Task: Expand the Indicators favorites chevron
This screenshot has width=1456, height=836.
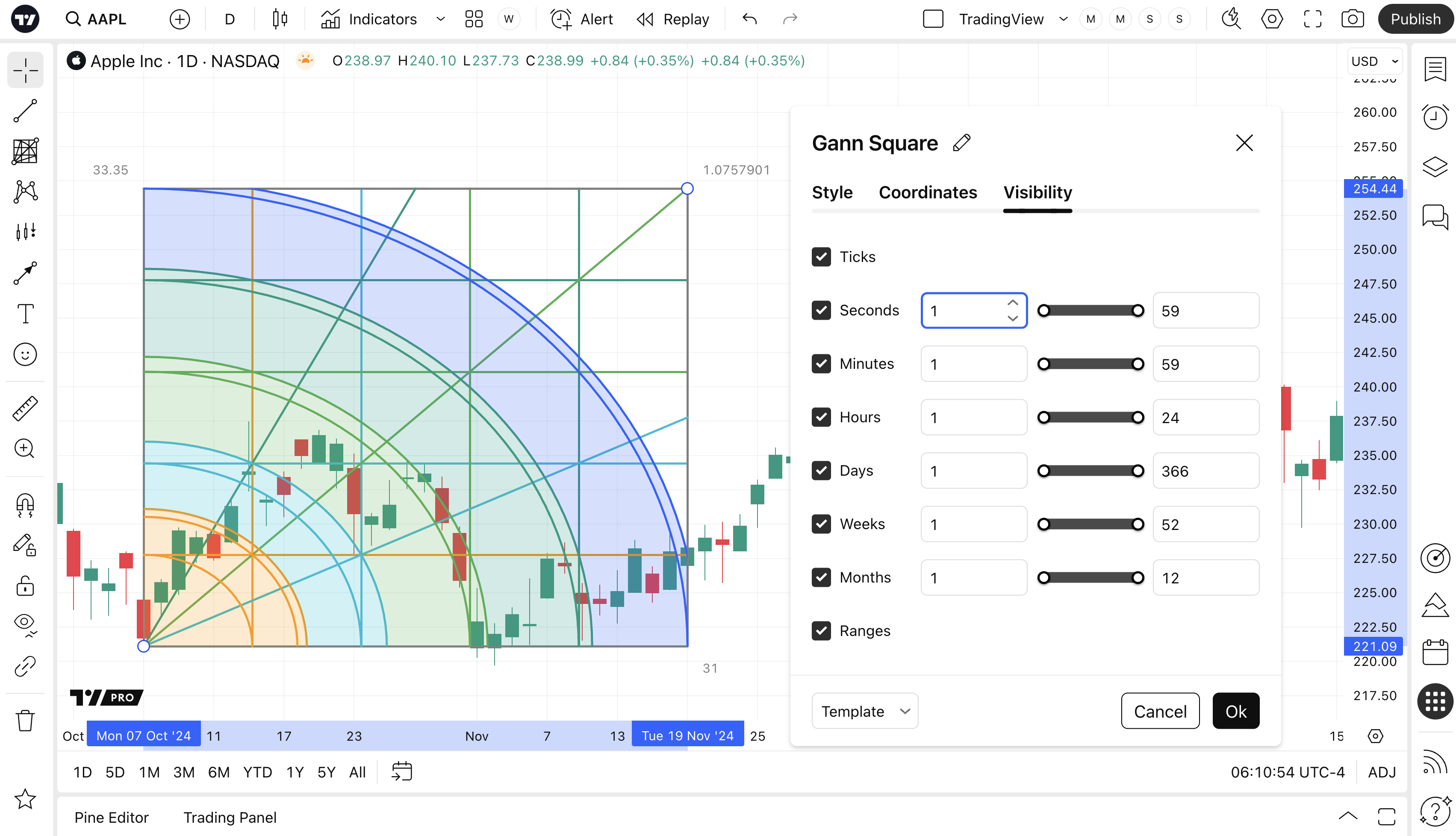Action: 440,19
